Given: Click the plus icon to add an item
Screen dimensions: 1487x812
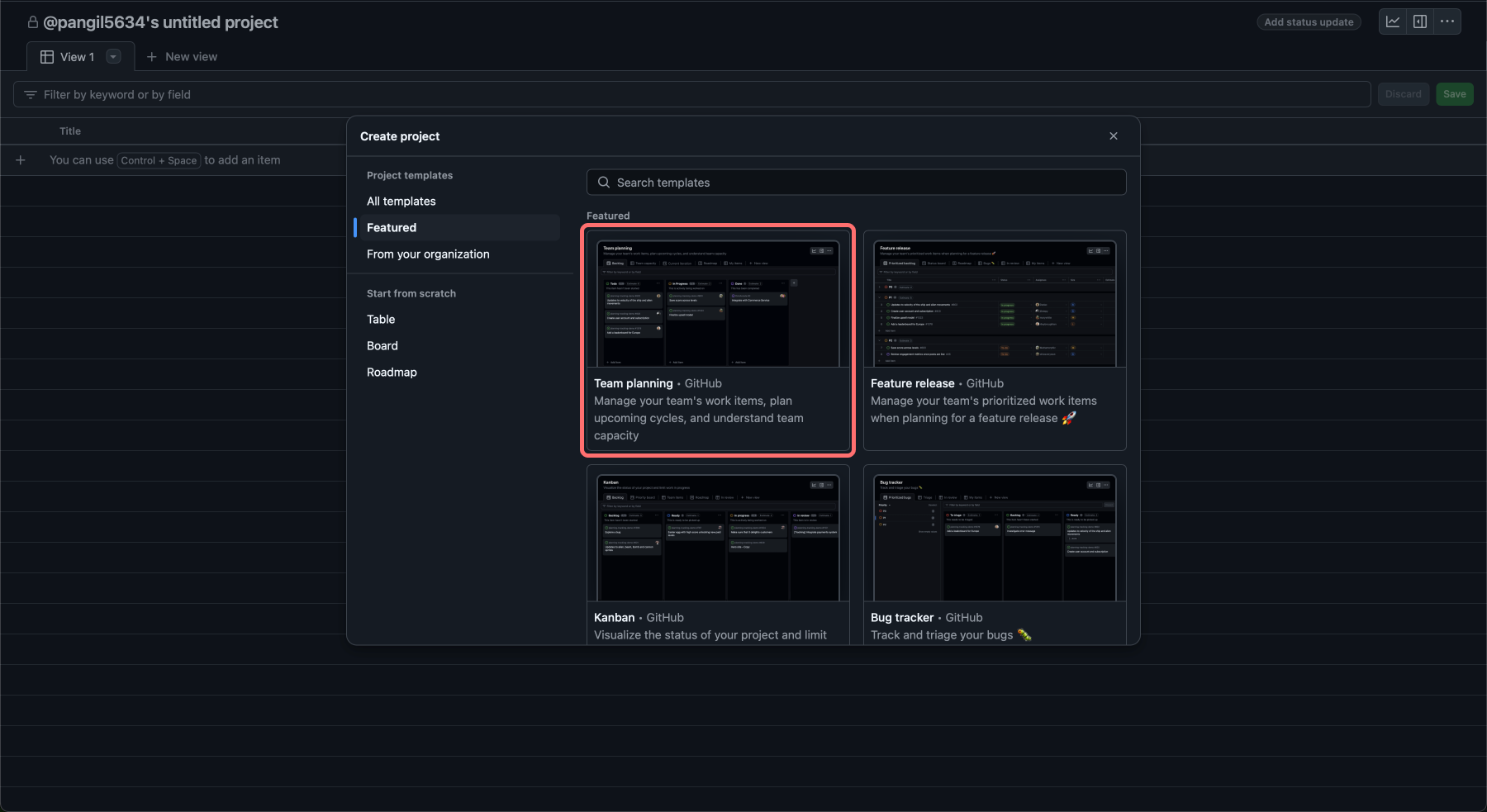Looking at the screenshot, I should [x=21, y=160].
